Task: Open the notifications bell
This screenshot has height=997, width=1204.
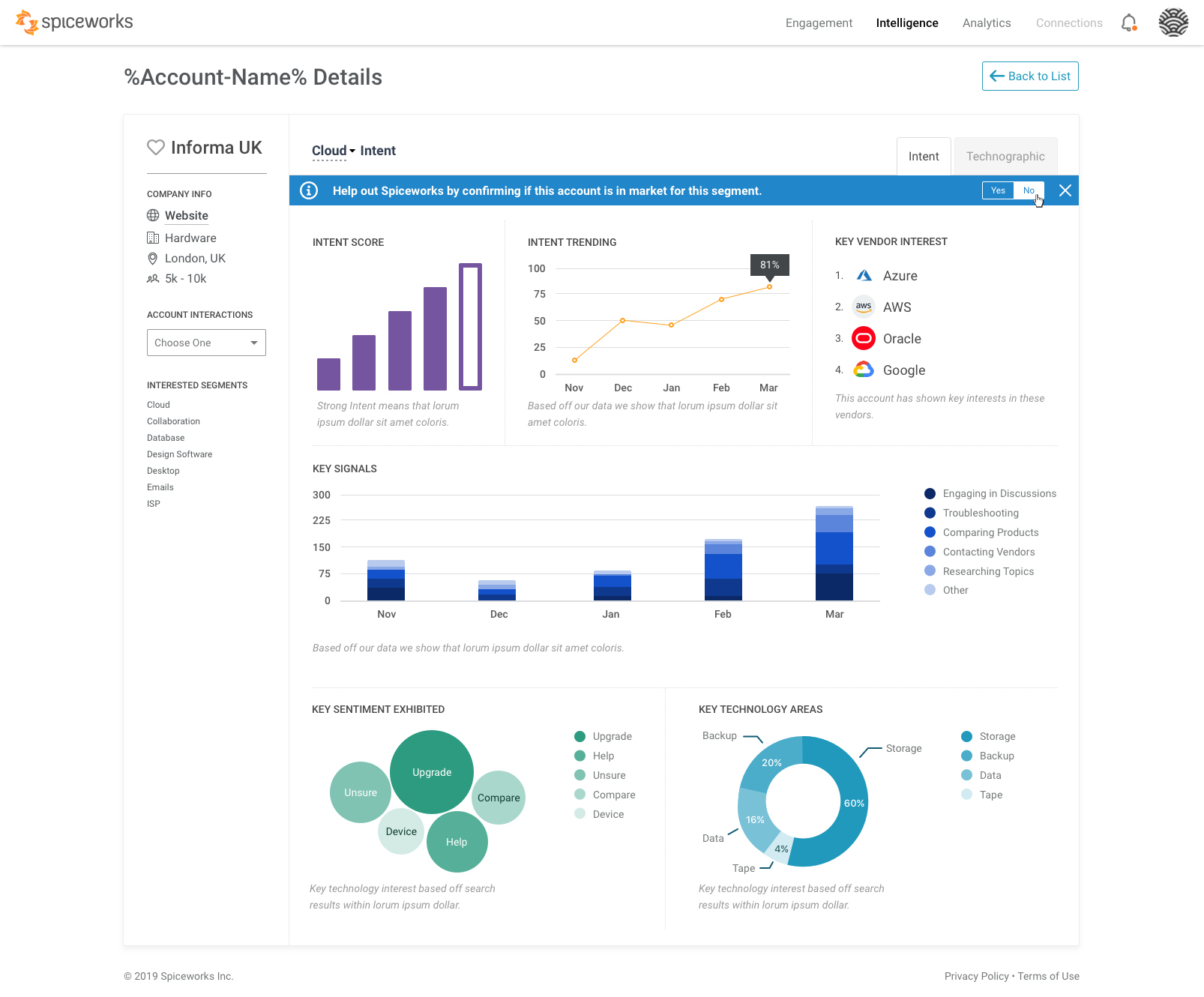Action: pyautogui.click(x=1129, y=23)
